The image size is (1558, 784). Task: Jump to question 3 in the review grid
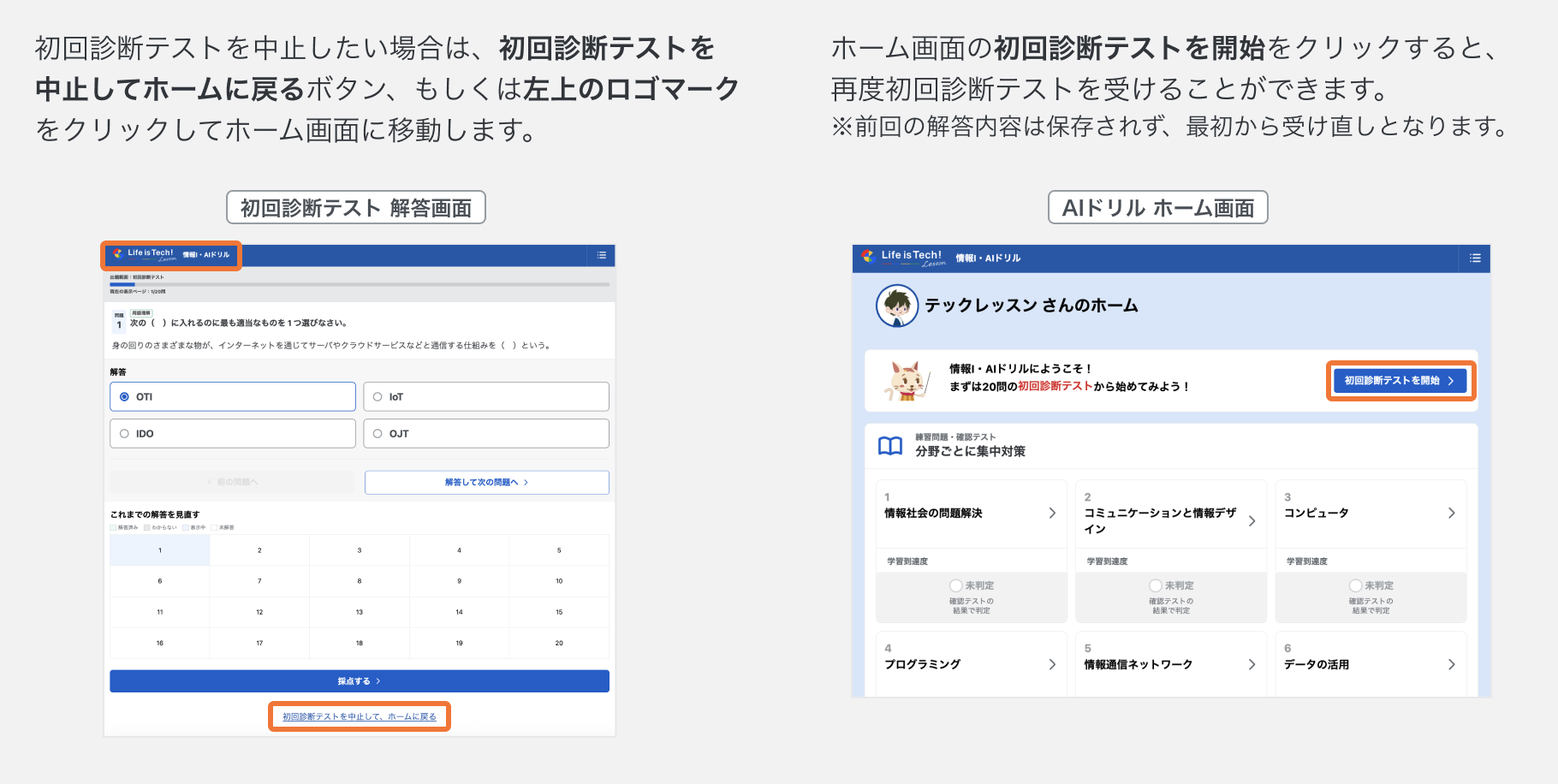tap(360, 550)
